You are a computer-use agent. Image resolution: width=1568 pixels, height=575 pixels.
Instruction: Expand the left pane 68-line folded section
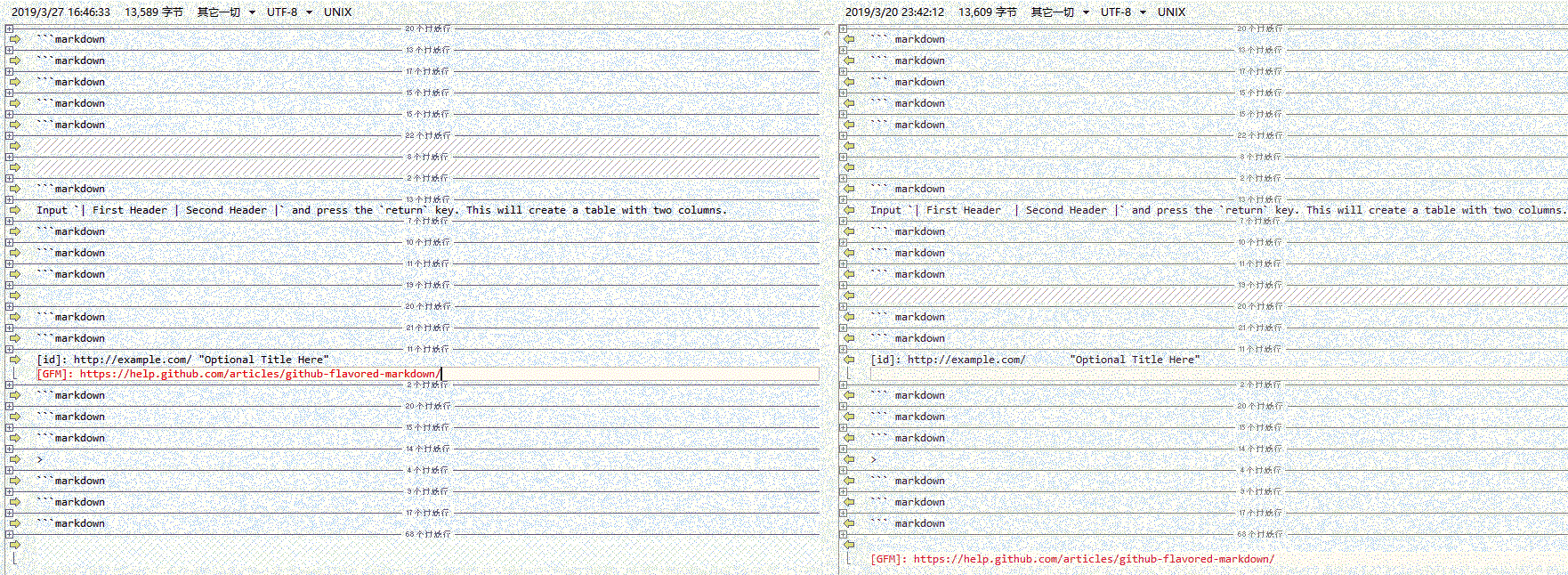pyautogui.click(x=9, y=534)
